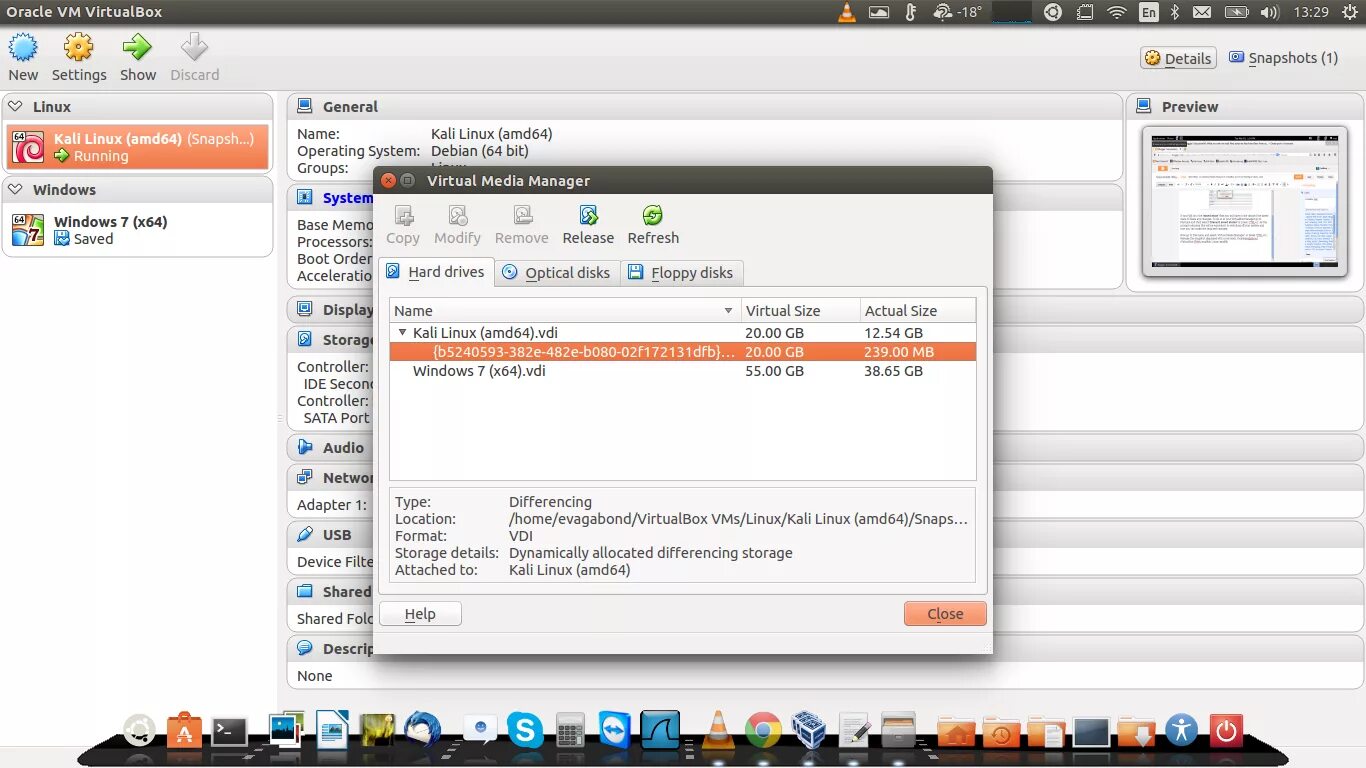The image size is (1366, 768).
Task: Open the Wi-Fi network indicator
Action: pyautogui.click(x=1117, y=12)
